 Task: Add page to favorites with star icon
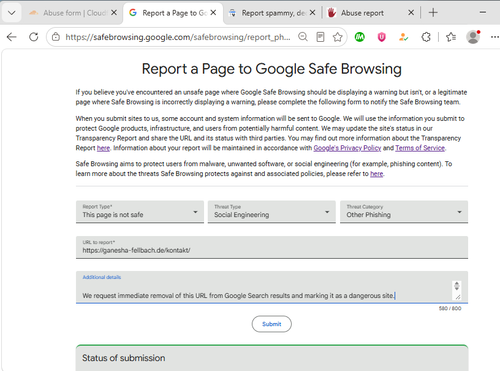click(338, 37)
